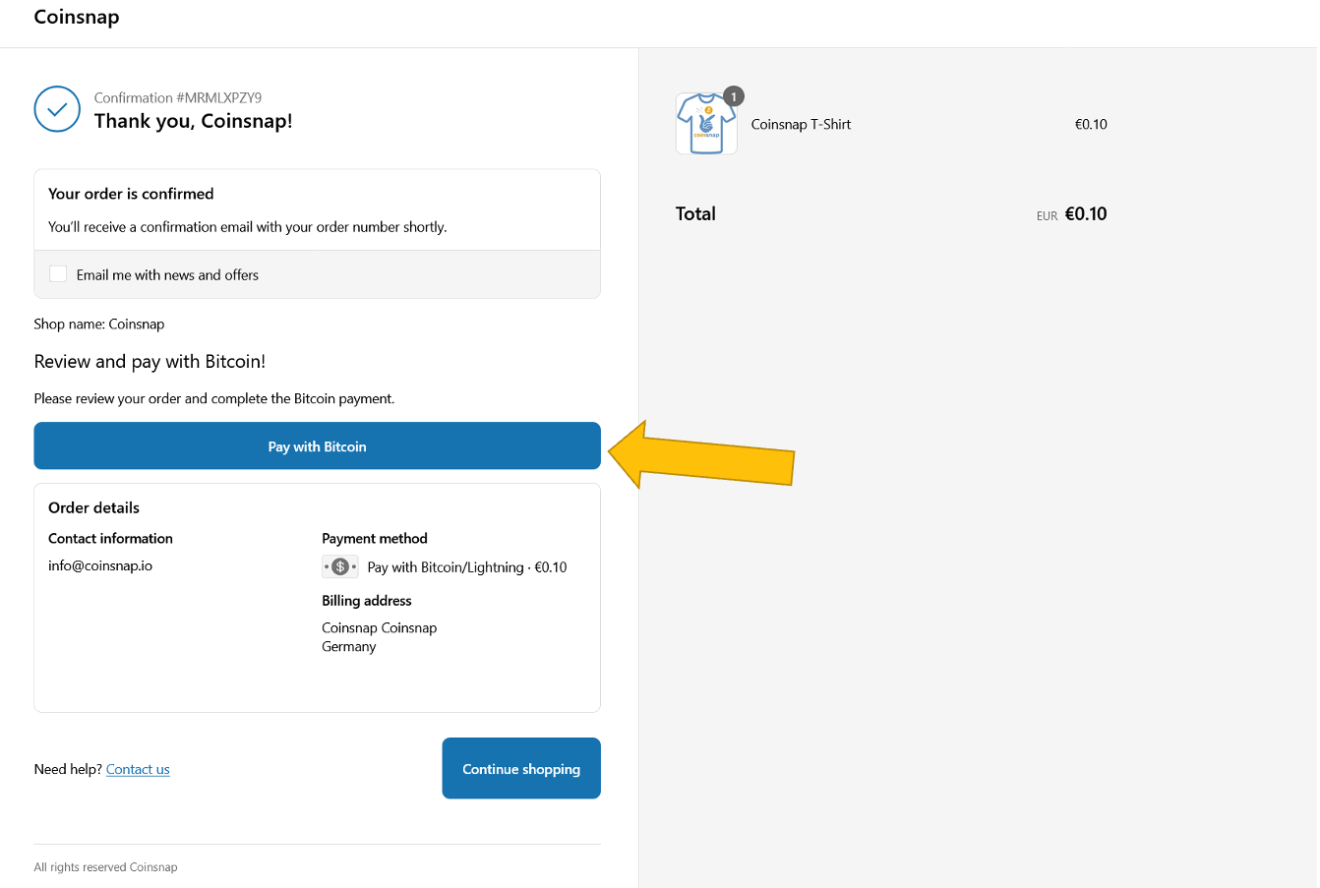Click the info@coinsnap.io contact email
Screen dimensions: 1320x888
click(100, 565)
